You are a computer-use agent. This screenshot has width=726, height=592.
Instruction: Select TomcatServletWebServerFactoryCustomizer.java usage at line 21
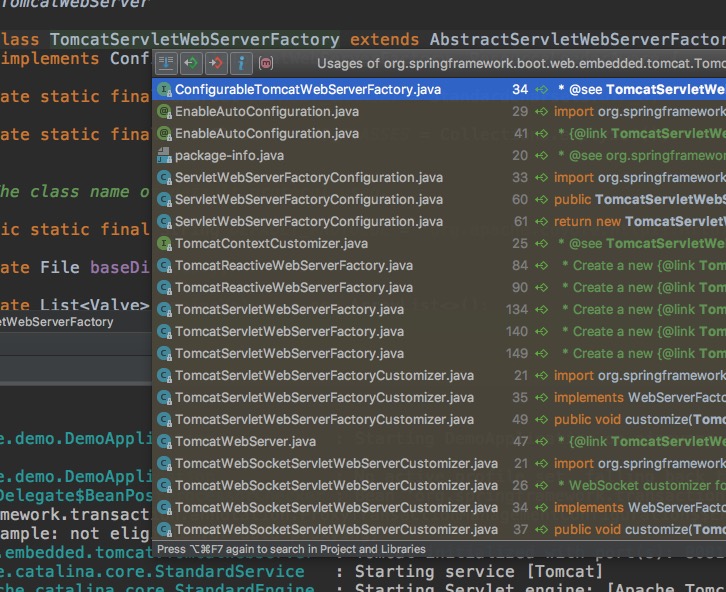pos(439,375)
